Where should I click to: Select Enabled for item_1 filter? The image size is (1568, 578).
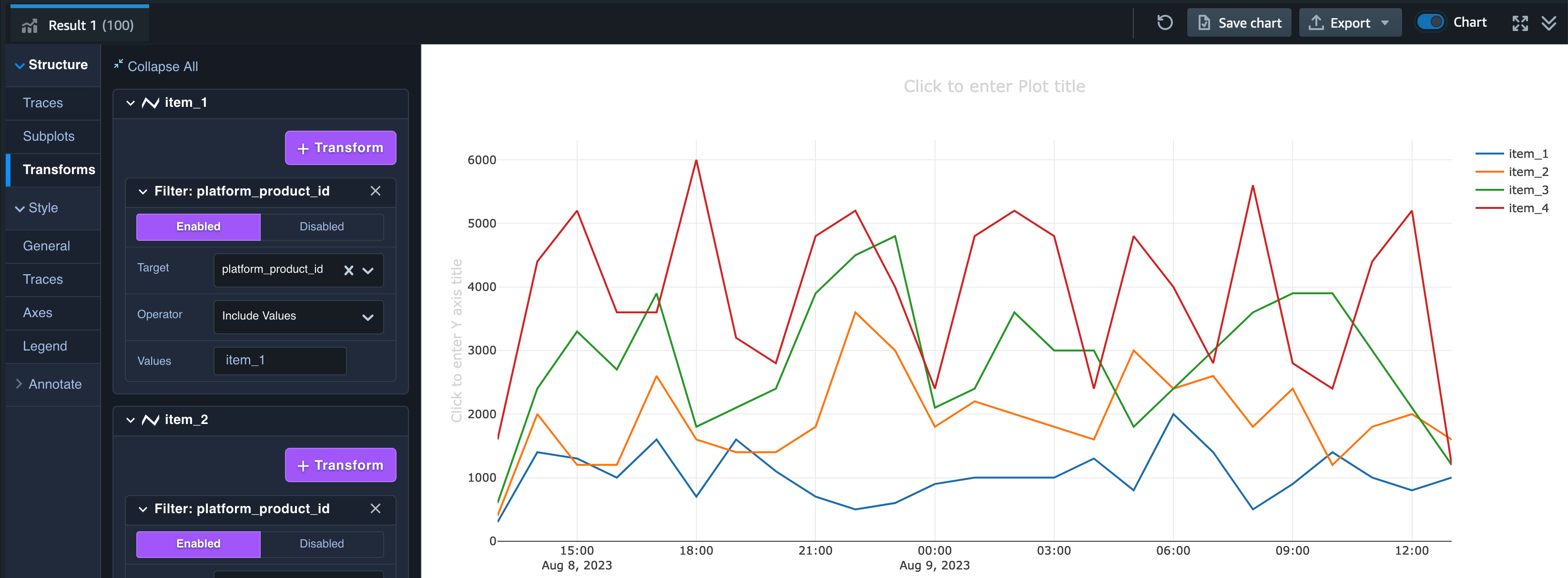(x=198, y=227)
